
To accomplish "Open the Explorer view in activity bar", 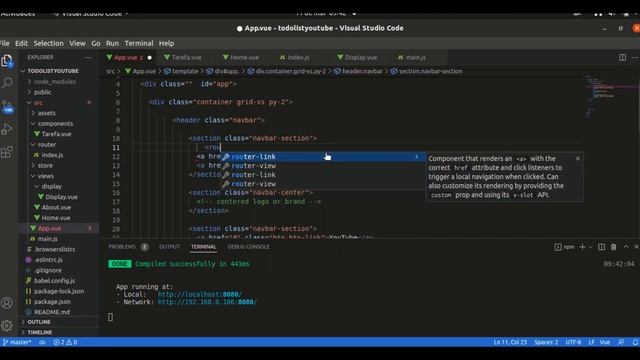I will [x=7, y=61].
